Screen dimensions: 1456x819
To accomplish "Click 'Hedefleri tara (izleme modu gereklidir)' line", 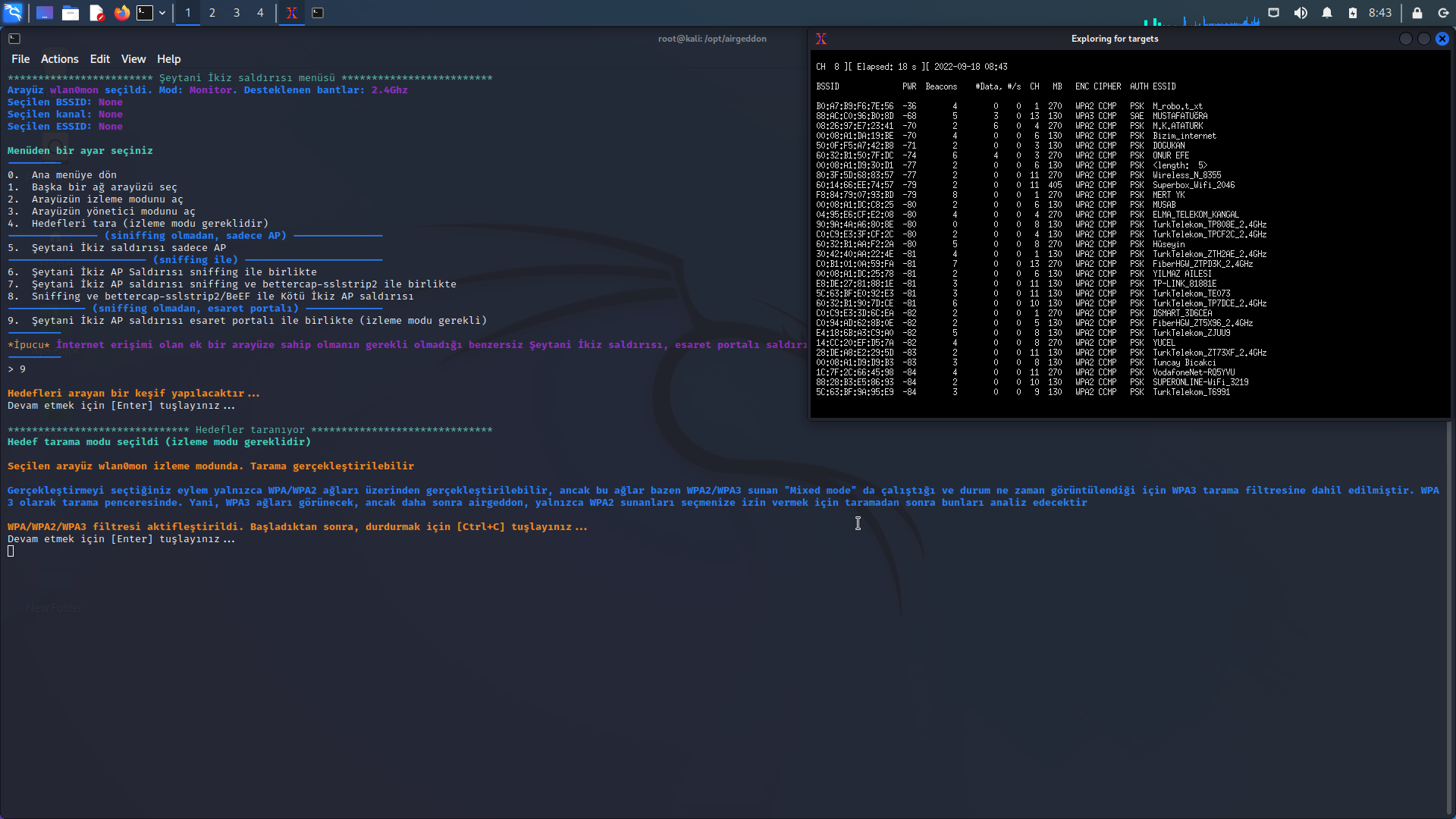I will tap(138, 224).
